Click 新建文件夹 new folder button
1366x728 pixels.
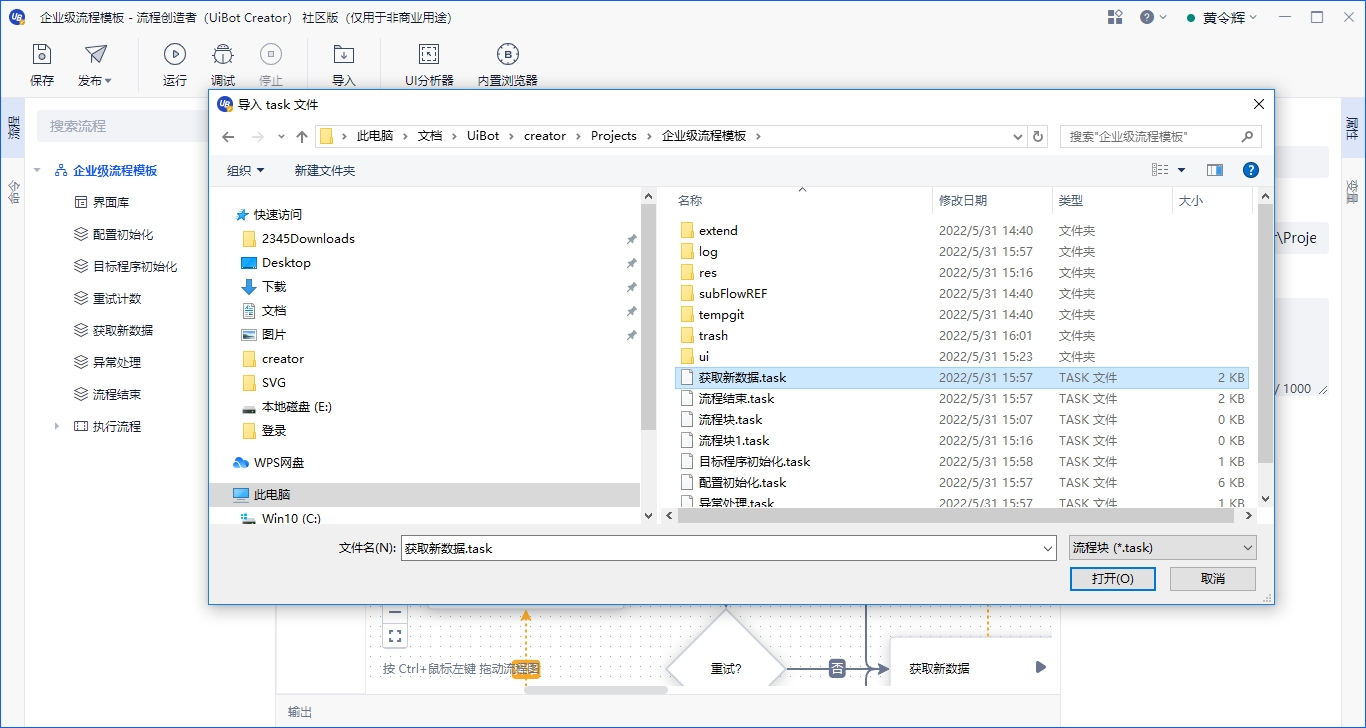click(x=325, y=170)
